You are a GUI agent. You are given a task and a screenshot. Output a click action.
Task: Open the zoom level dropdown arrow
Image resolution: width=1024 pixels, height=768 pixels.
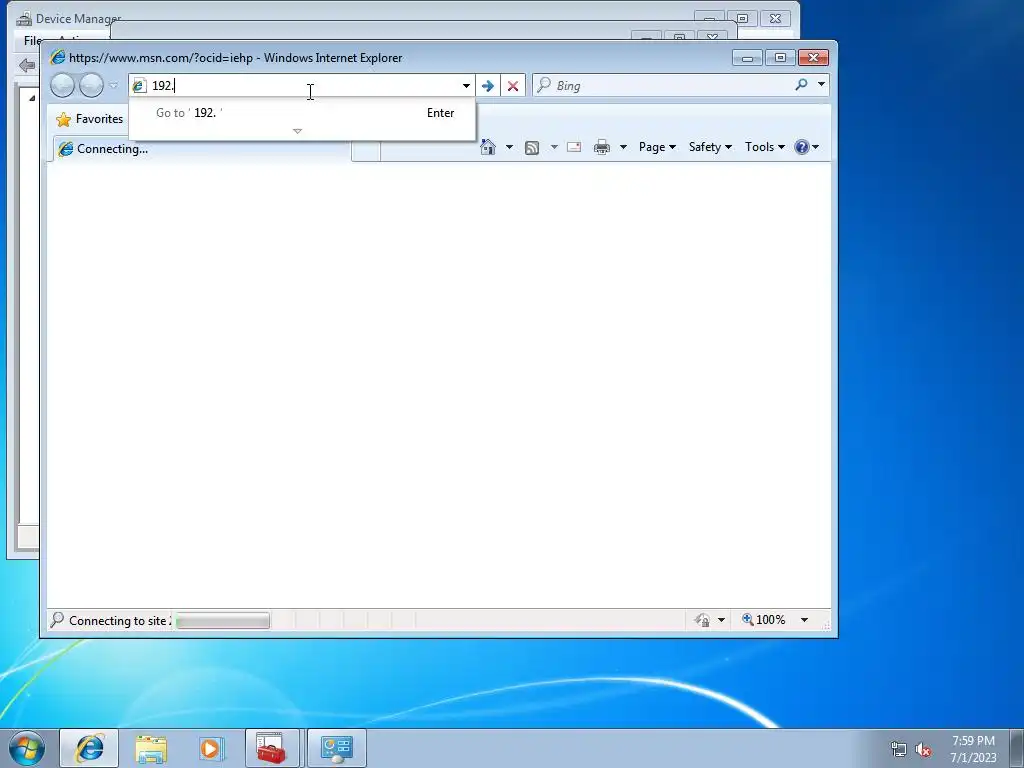click(x=805, y=620)
